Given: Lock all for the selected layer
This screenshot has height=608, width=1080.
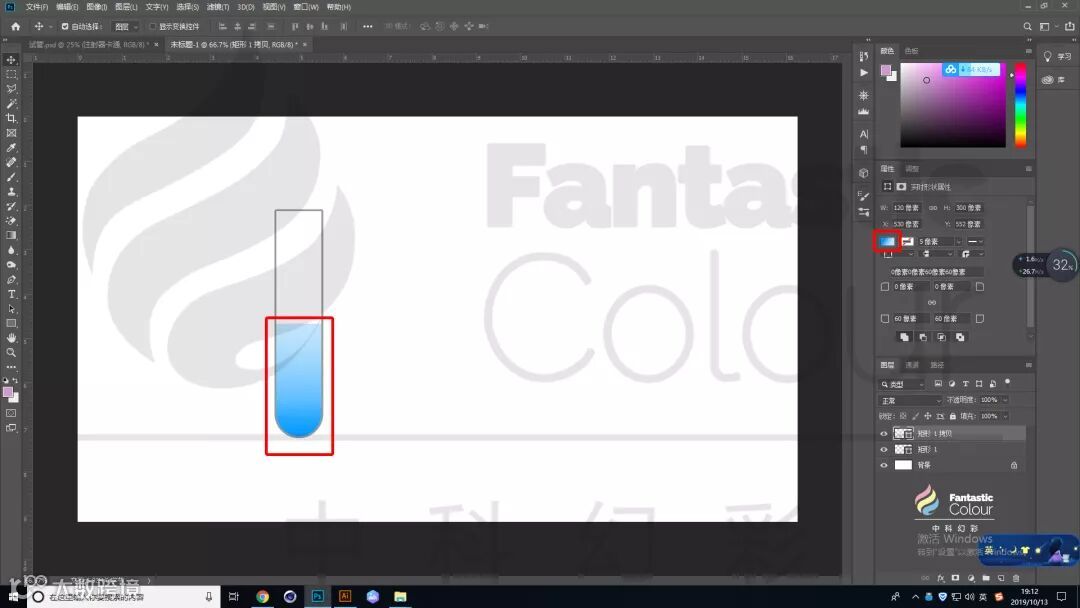Looking at the screenshot, I should coord(953,416).
